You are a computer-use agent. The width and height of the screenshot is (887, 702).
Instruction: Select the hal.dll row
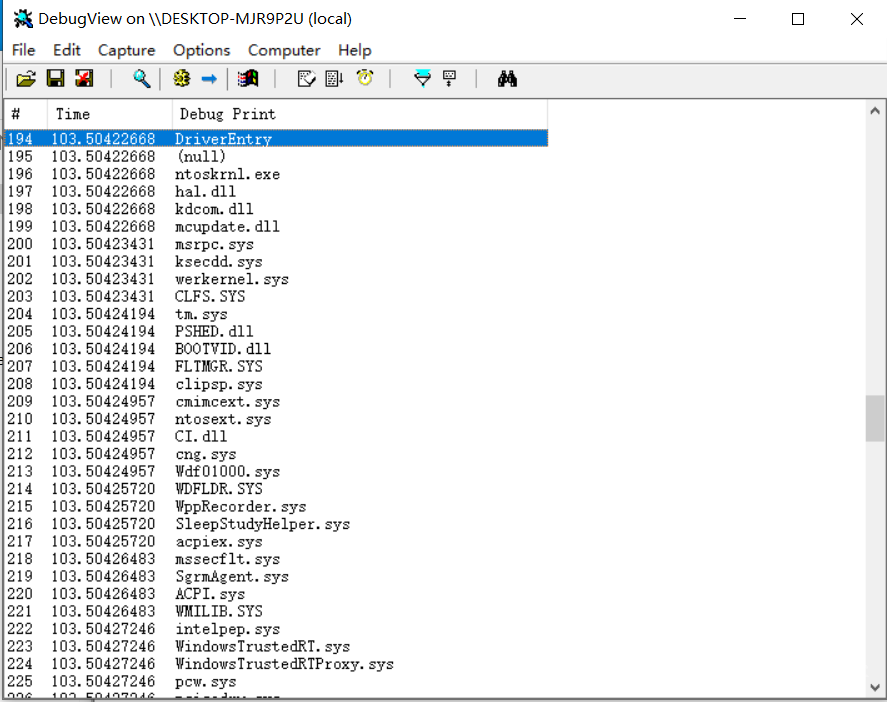click(277, 191)
